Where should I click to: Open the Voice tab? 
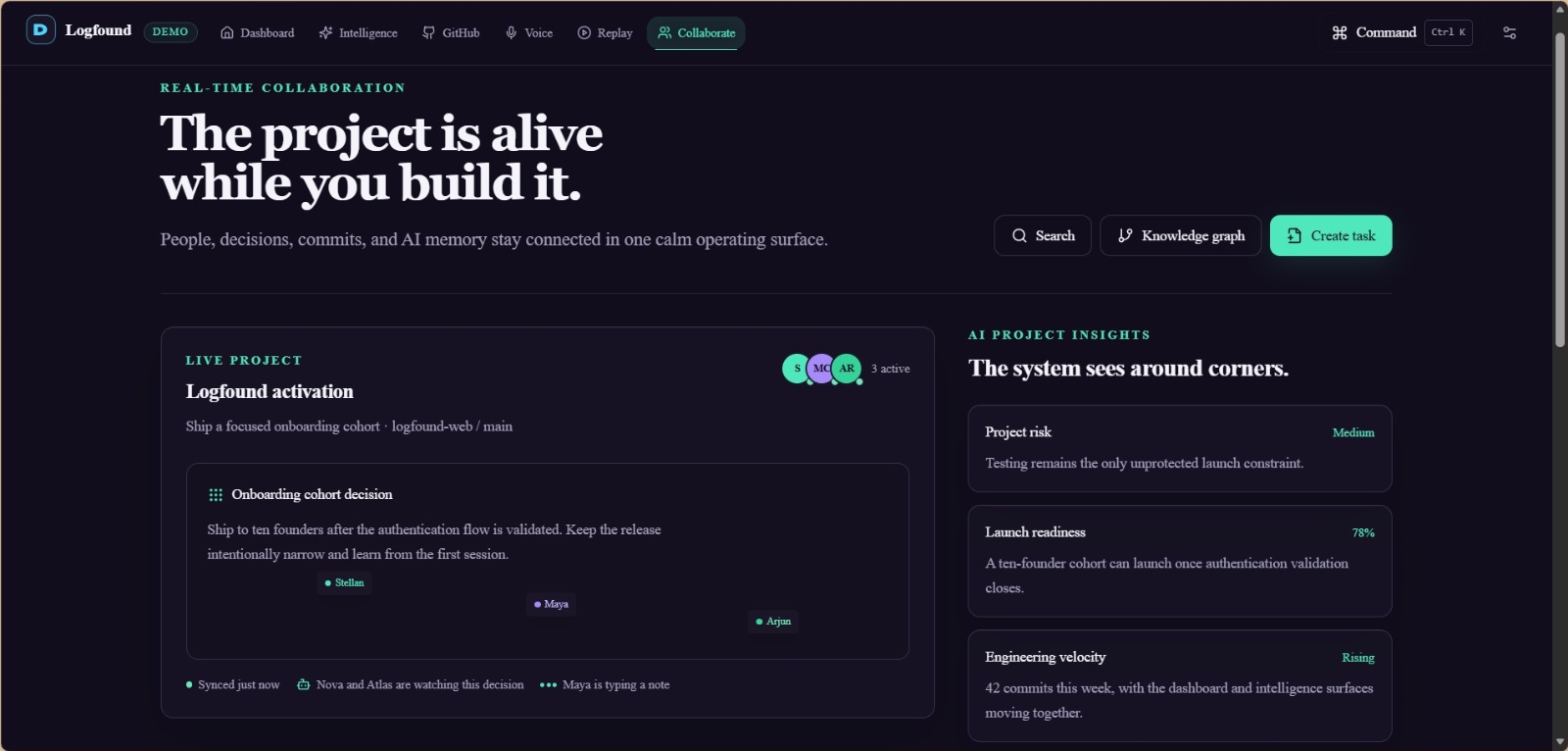point(529,33)
